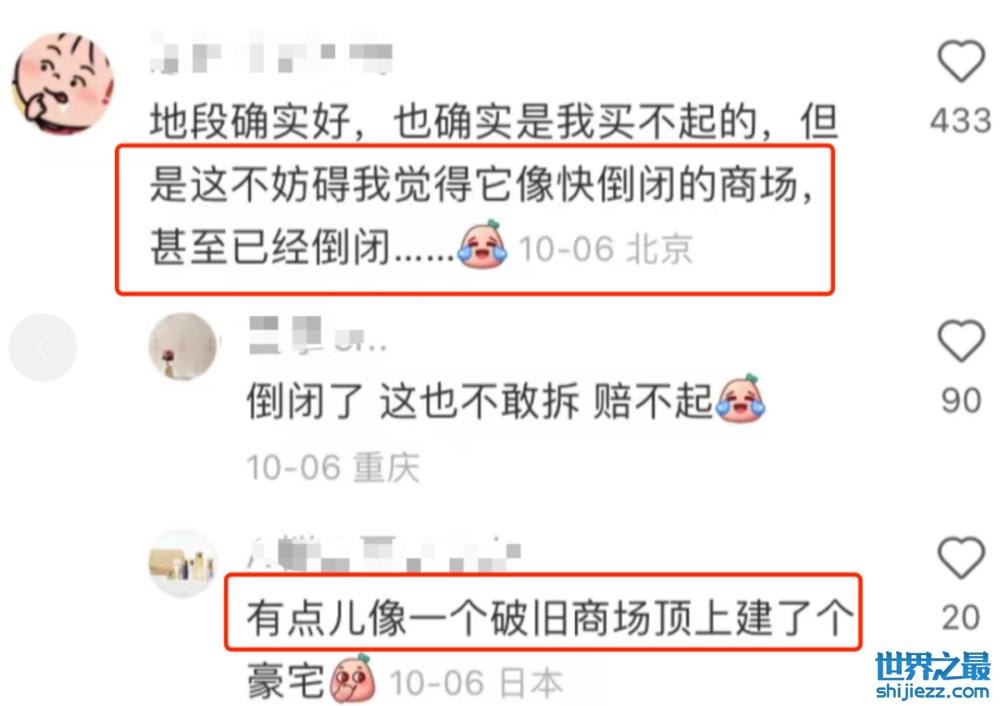Open the blurred username of Japan replier
The width and height of the screenshot is (1000, 706).
[x=385, y=554]
